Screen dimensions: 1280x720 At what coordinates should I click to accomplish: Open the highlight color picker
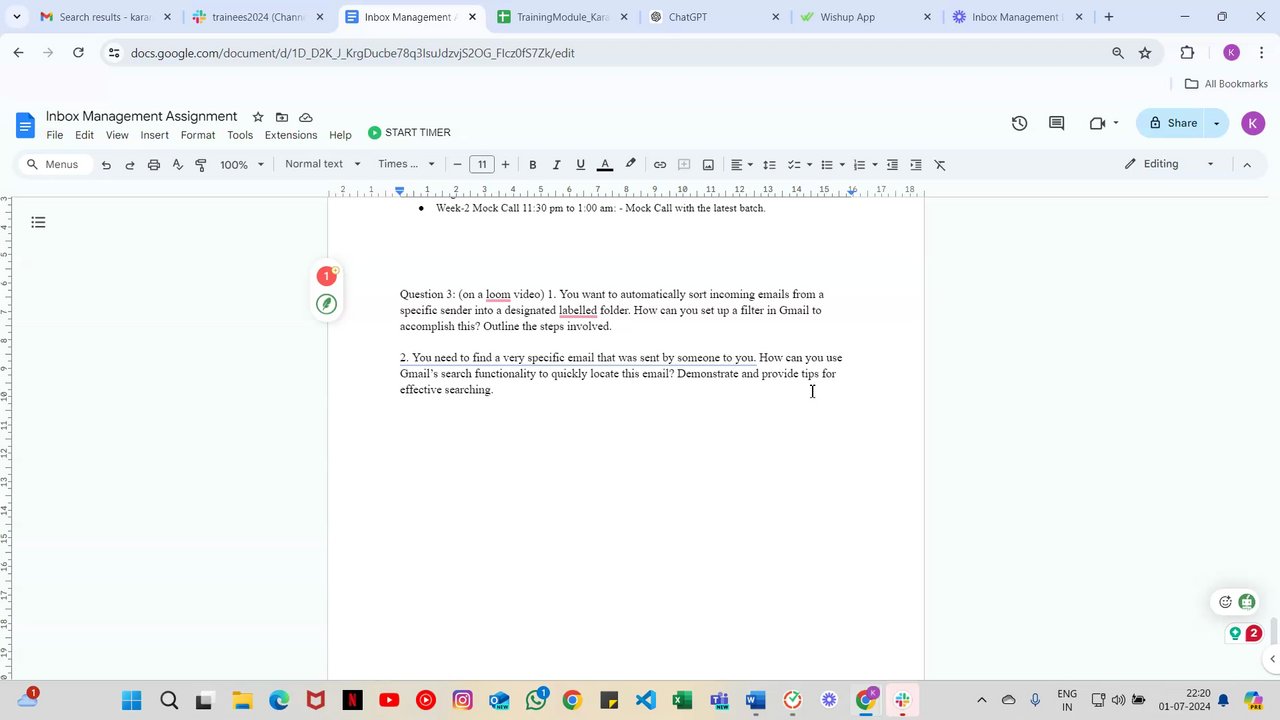pos(630,165)
